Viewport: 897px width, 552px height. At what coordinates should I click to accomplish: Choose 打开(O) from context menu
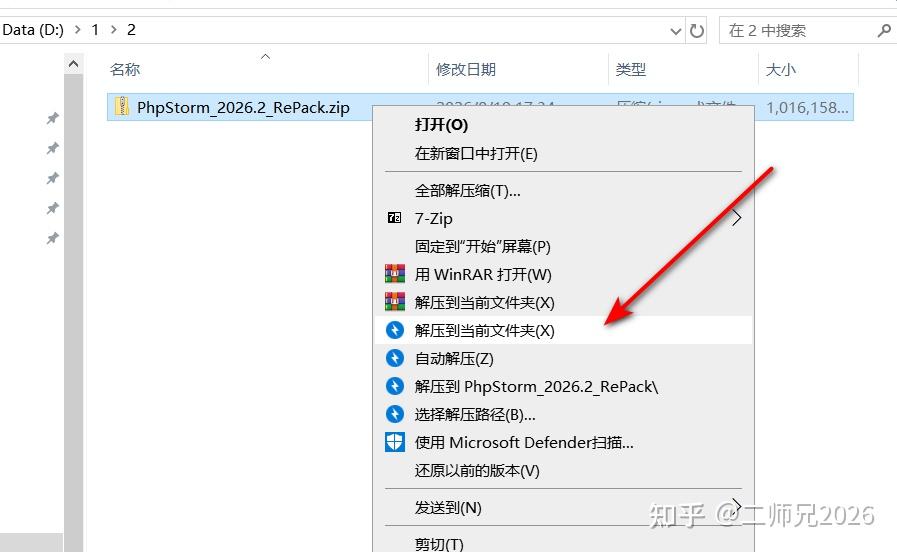(563, 125)
